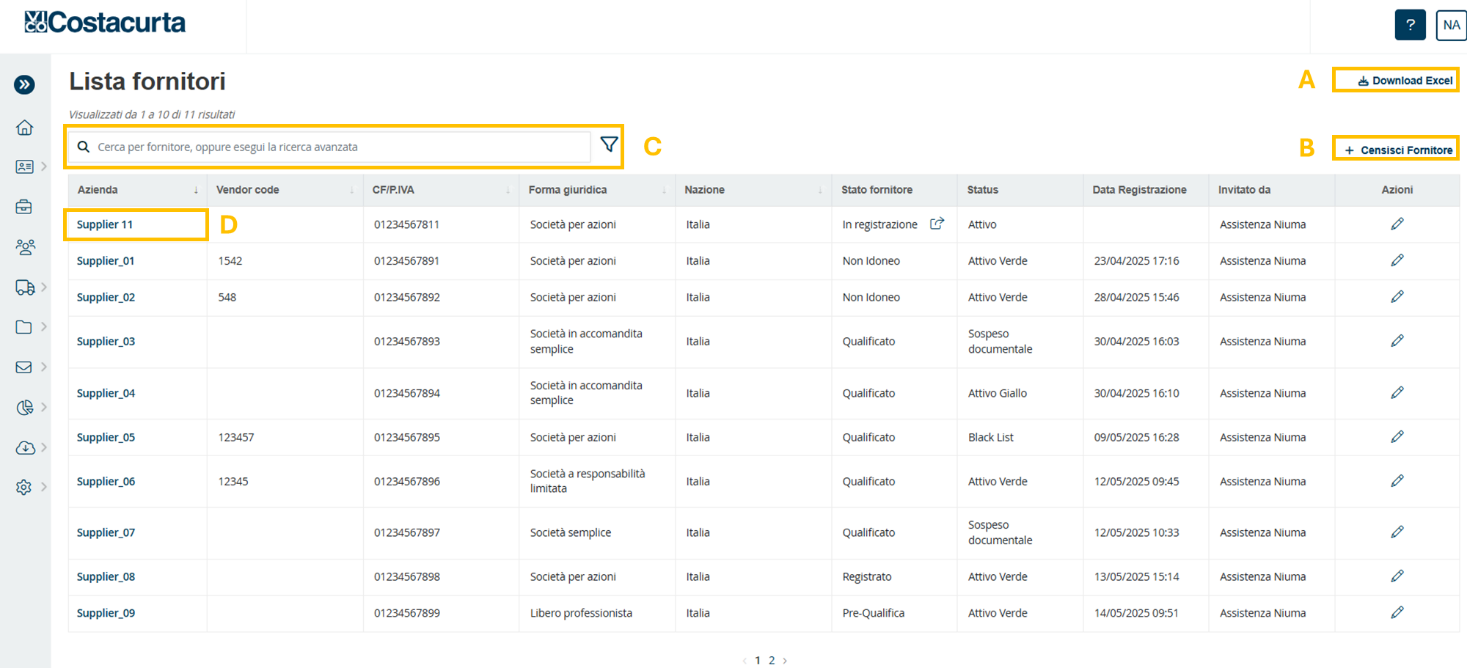Open Supplier_04 link

[106, 393]
